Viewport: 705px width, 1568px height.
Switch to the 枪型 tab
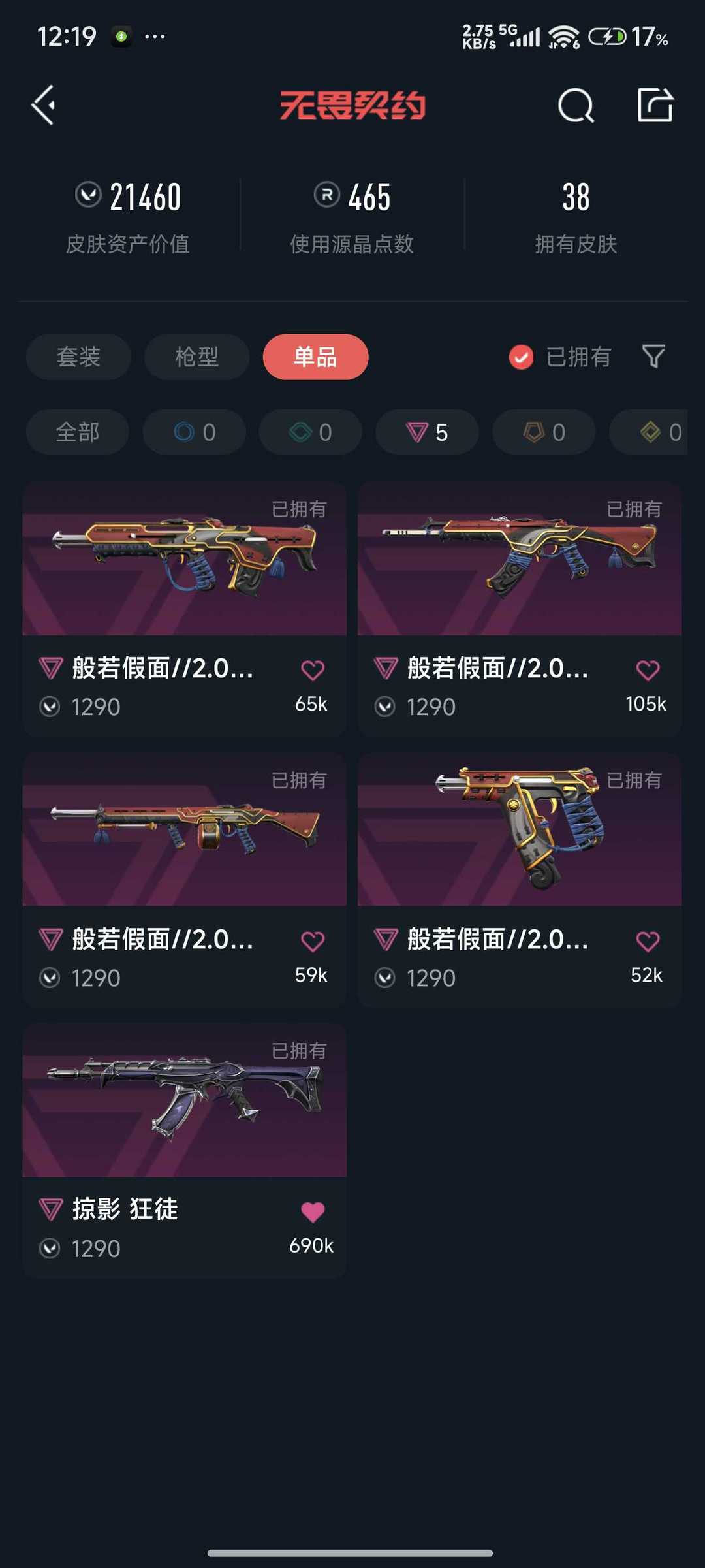point(196,357)
